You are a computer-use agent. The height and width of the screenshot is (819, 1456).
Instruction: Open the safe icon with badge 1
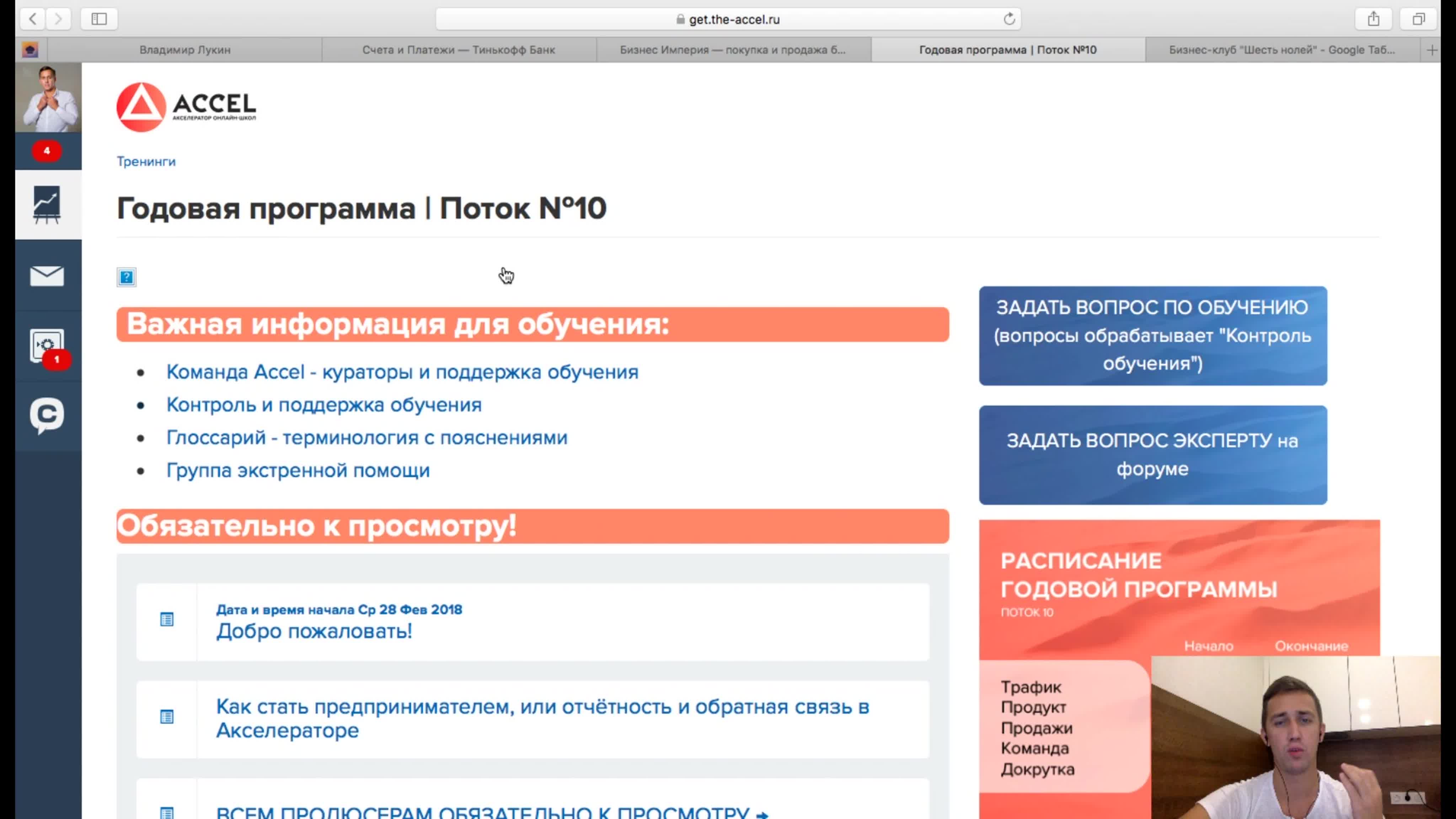coord(48,346)
